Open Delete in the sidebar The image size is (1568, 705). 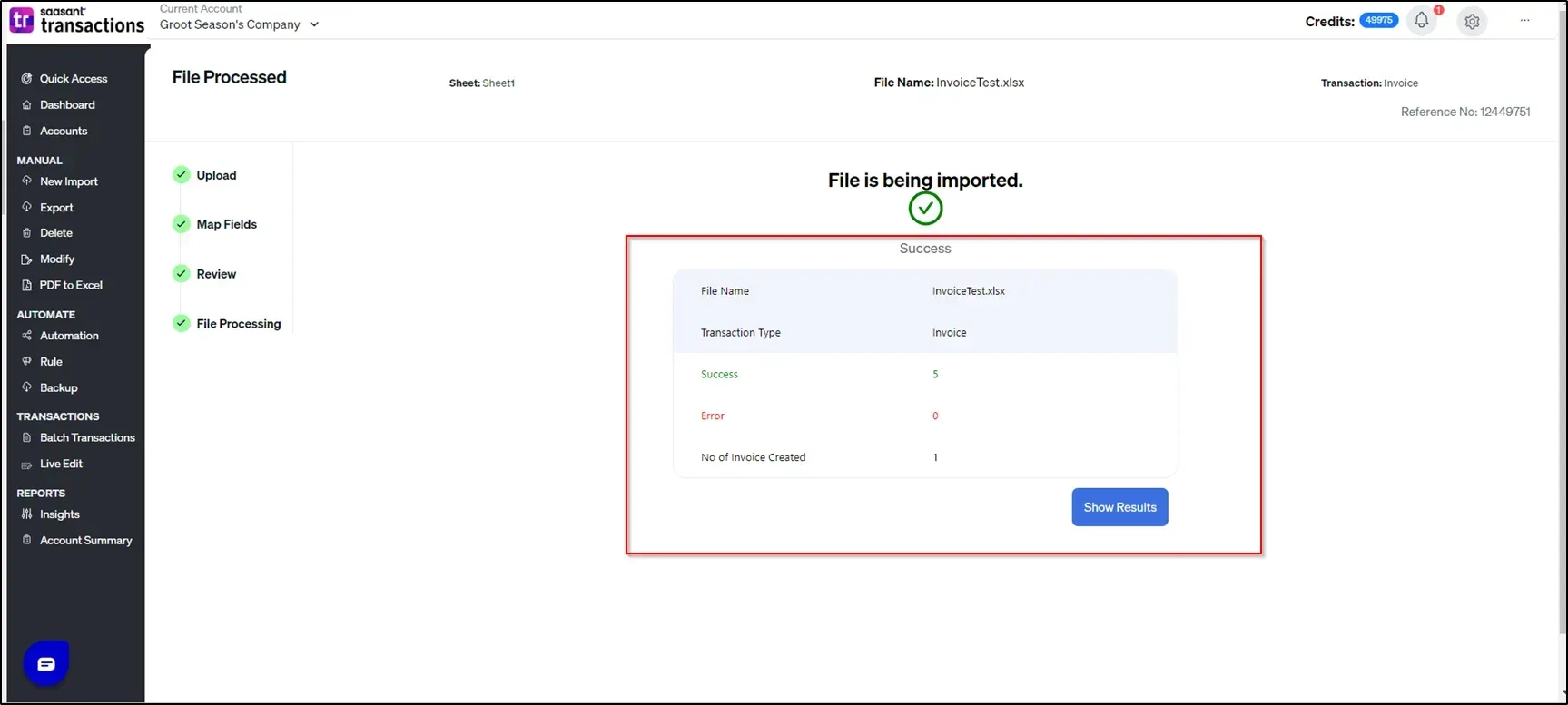pyautogui.click(x=56, y=233)
